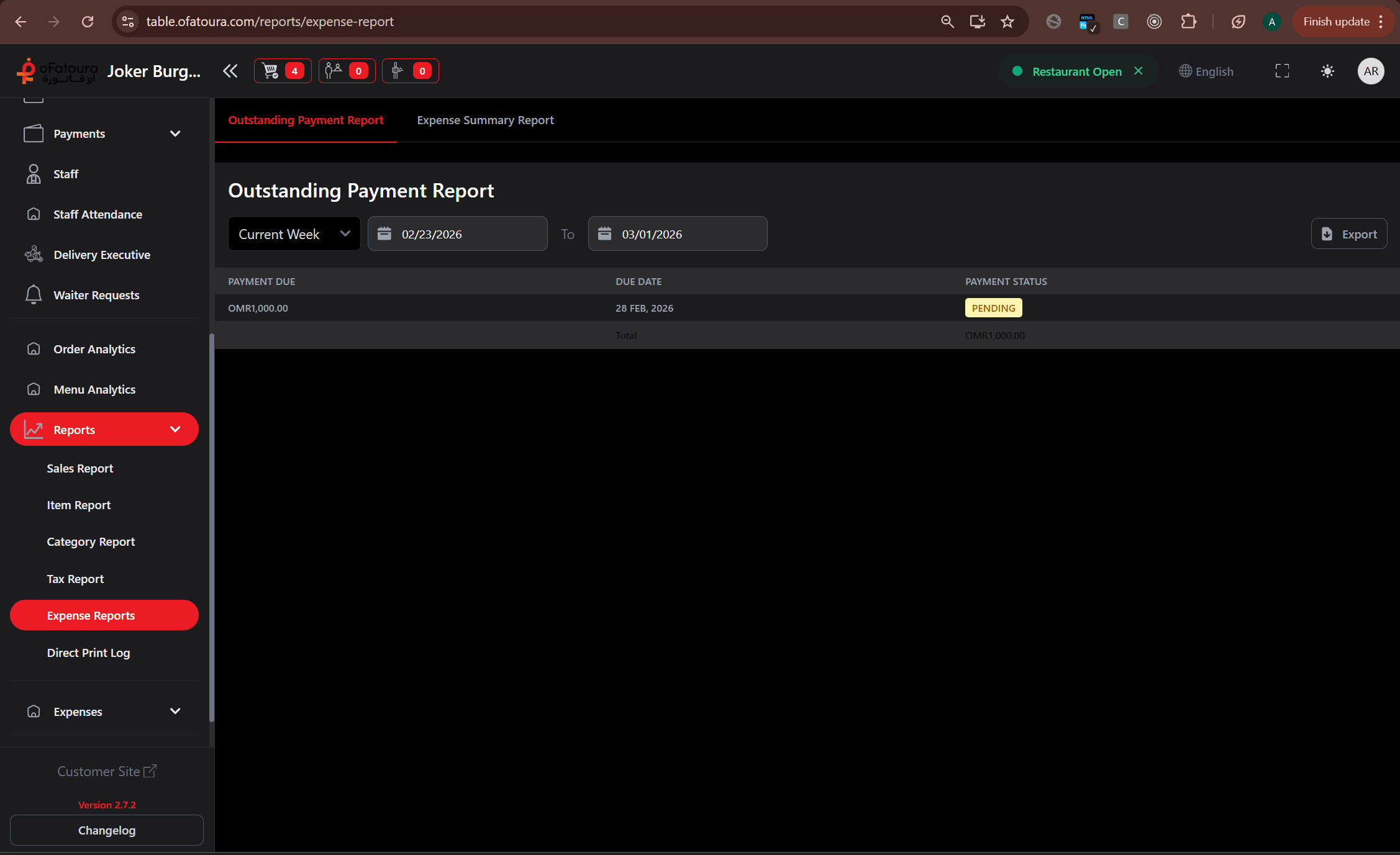This screenshot has height=855, width=1400.
Task: Click the Export button
Action: coord(1349,233)
